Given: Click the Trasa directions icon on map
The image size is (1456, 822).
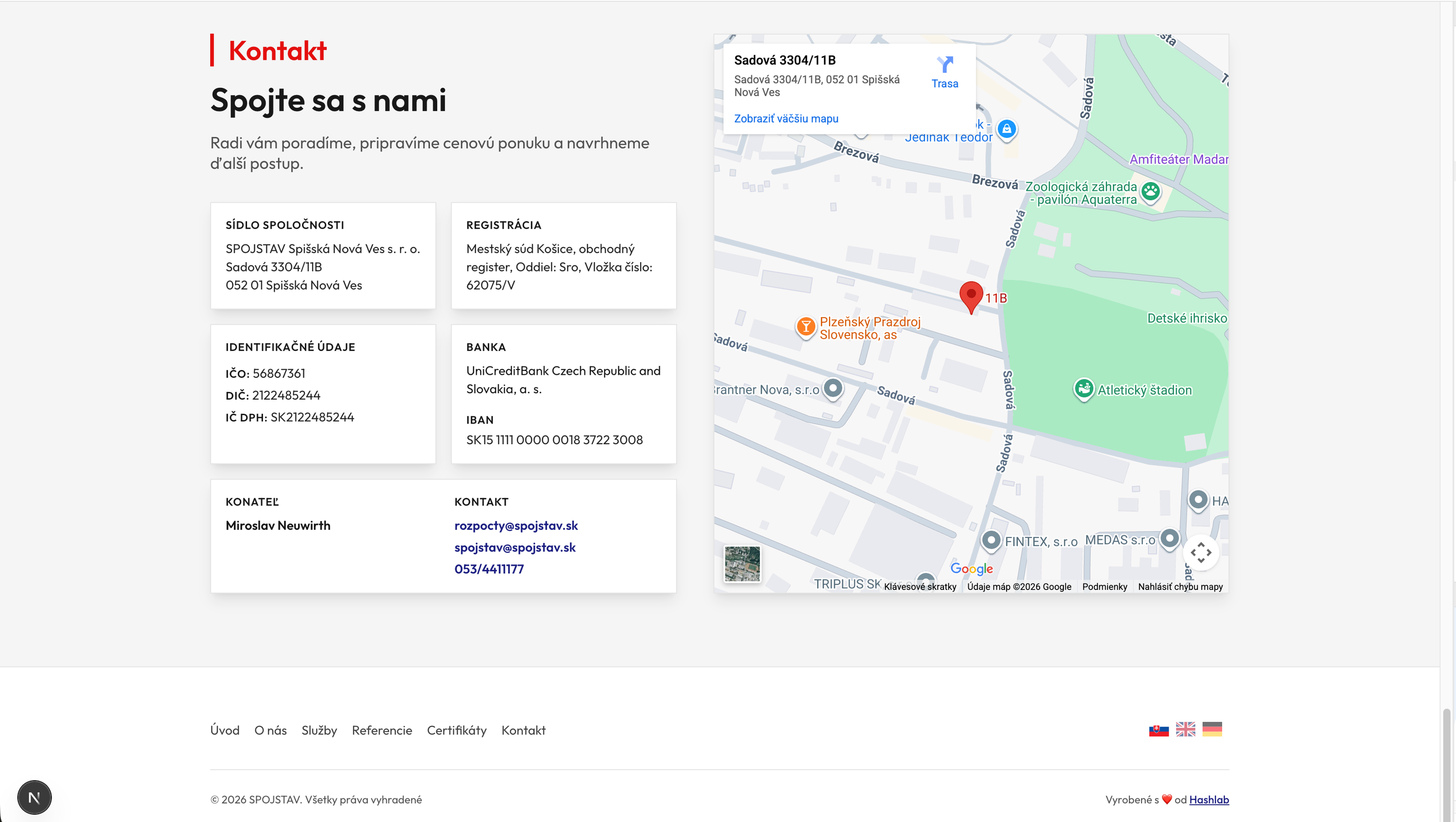Looking at the screenshot, I should [944, 65].
